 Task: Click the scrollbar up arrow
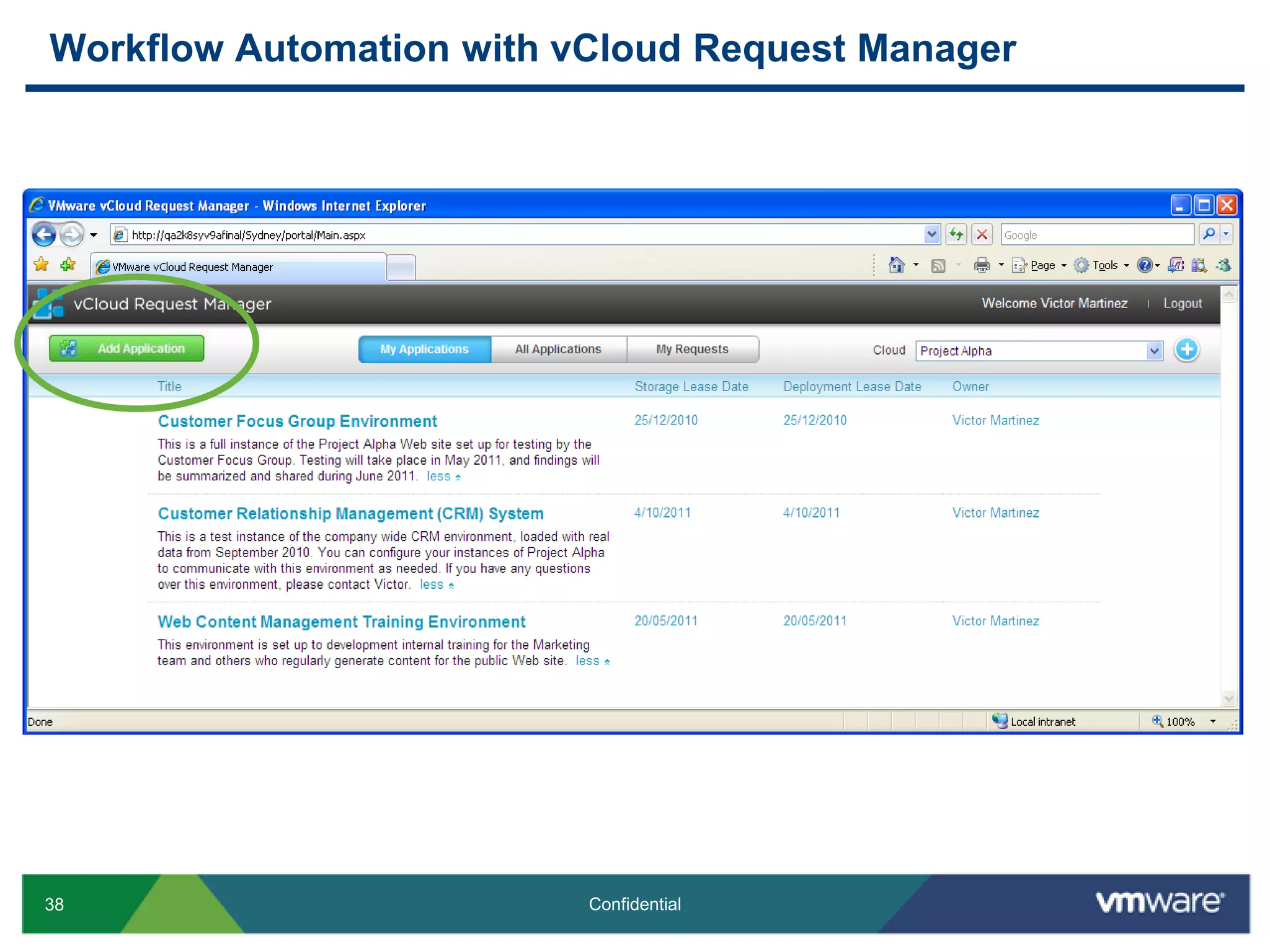pos(1228,295)
